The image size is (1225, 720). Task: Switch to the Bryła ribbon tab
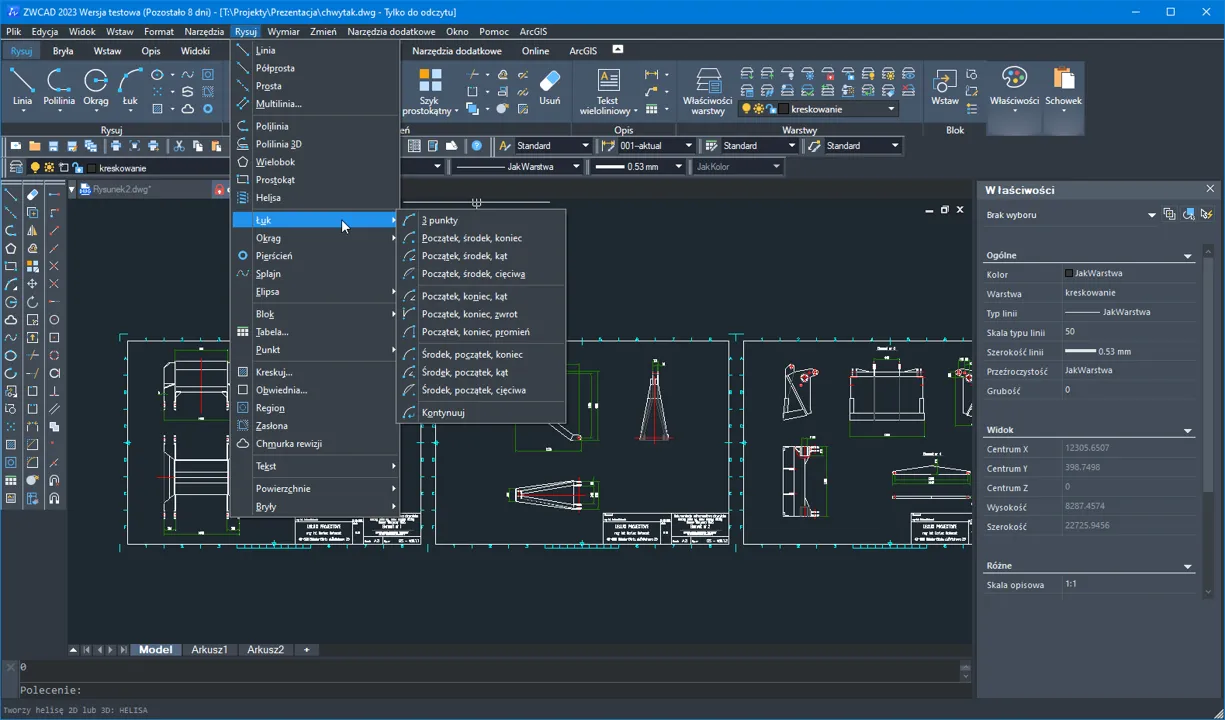(x=63, y=51)
